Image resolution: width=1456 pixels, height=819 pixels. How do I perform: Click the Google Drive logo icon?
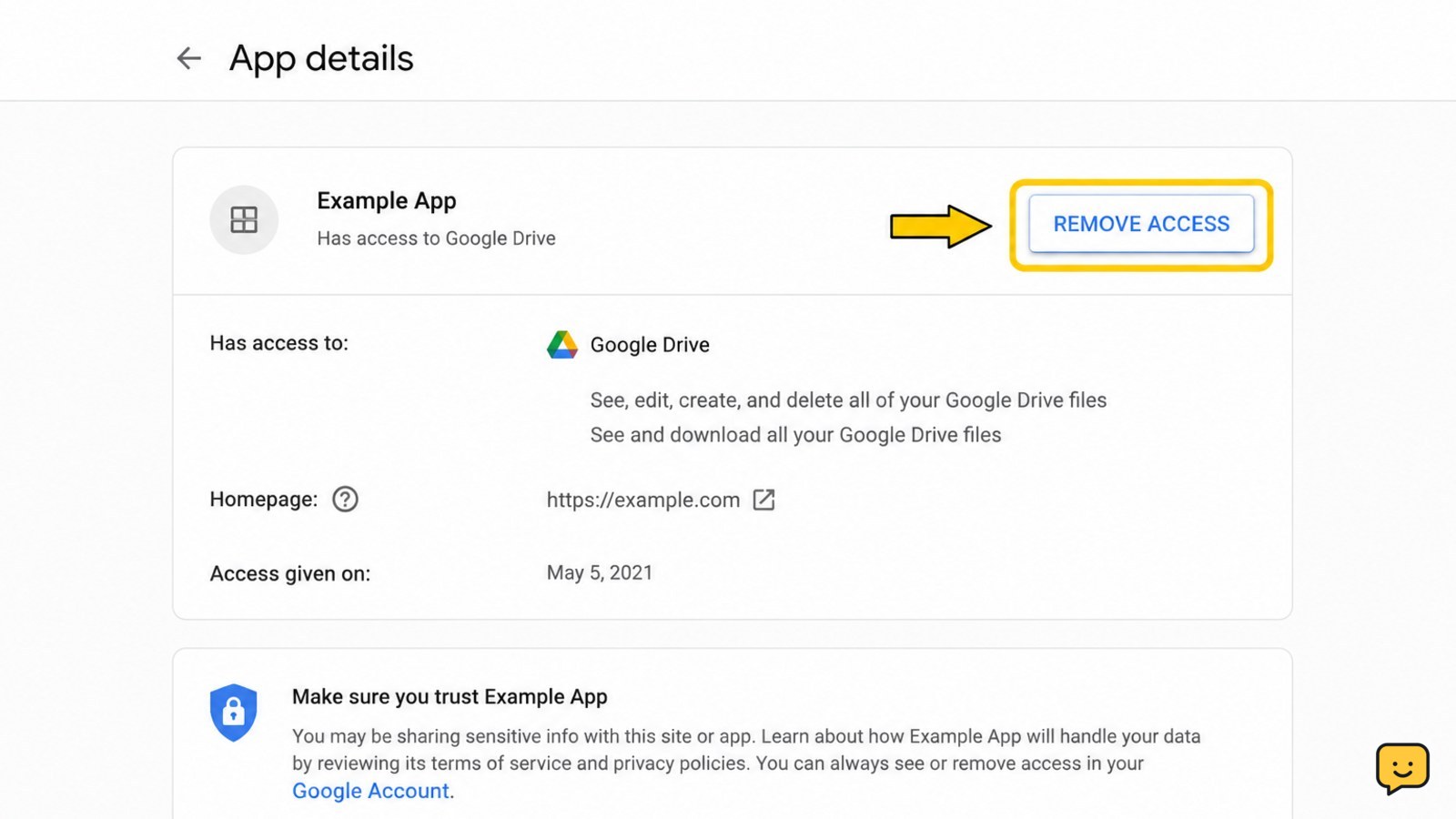[562, 345]
